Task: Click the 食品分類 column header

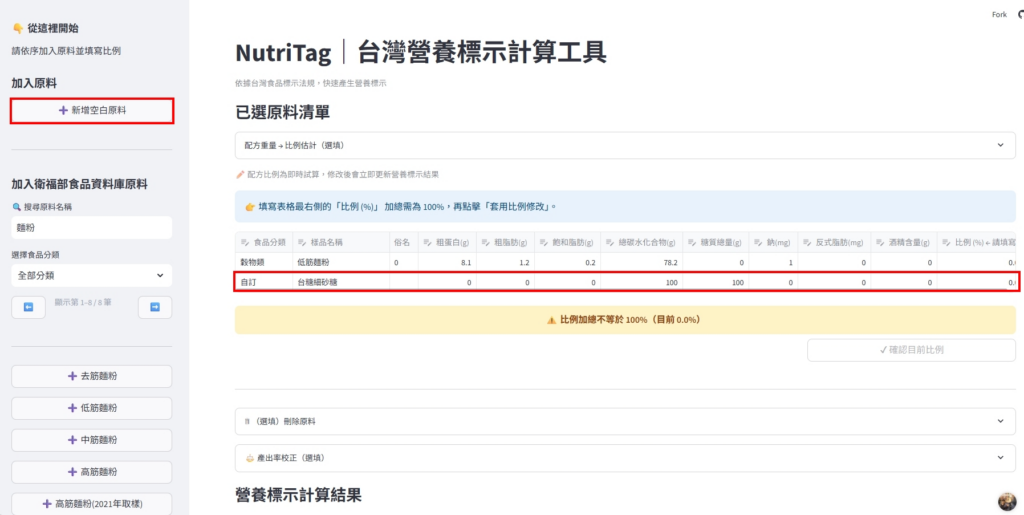Action: (x=264, y=242)
